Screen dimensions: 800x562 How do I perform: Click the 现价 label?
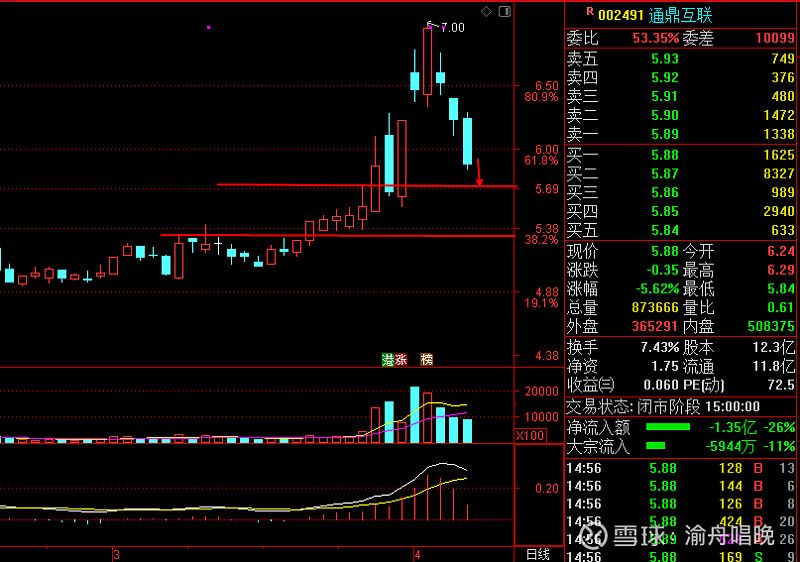click(x=582, y=251)
